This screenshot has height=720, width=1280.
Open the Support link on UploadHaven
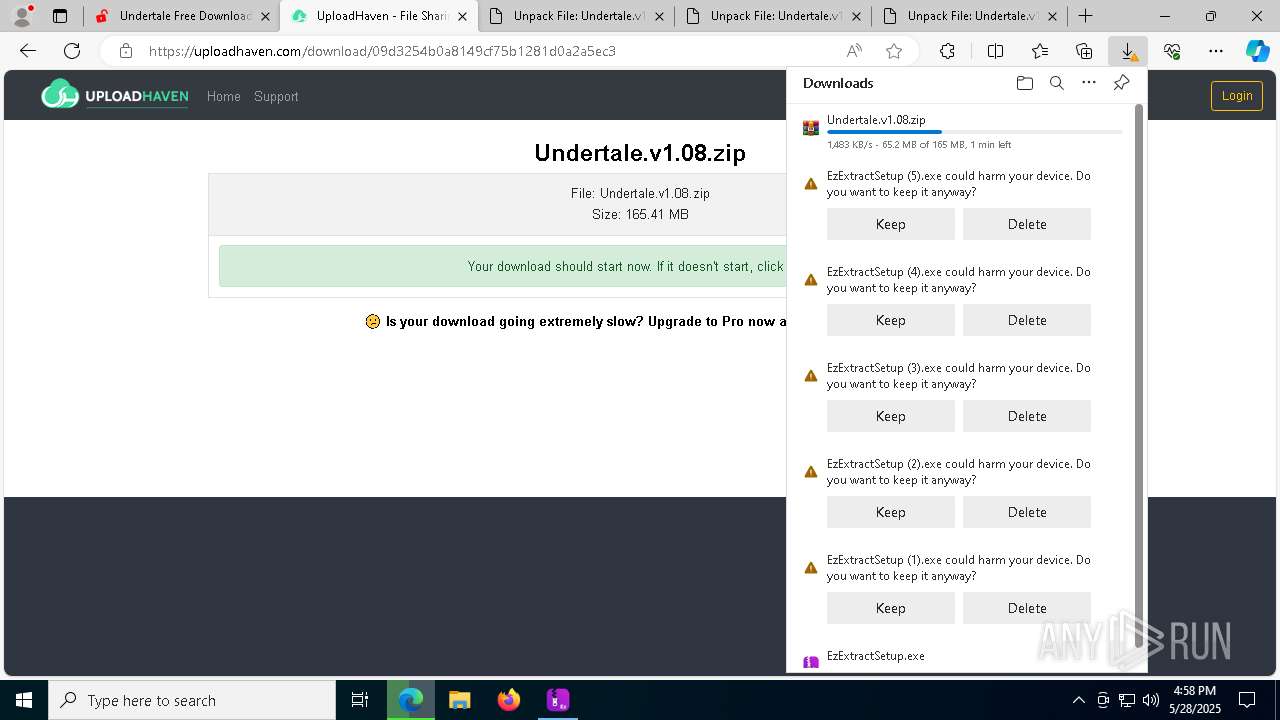[x=276, y=96]
